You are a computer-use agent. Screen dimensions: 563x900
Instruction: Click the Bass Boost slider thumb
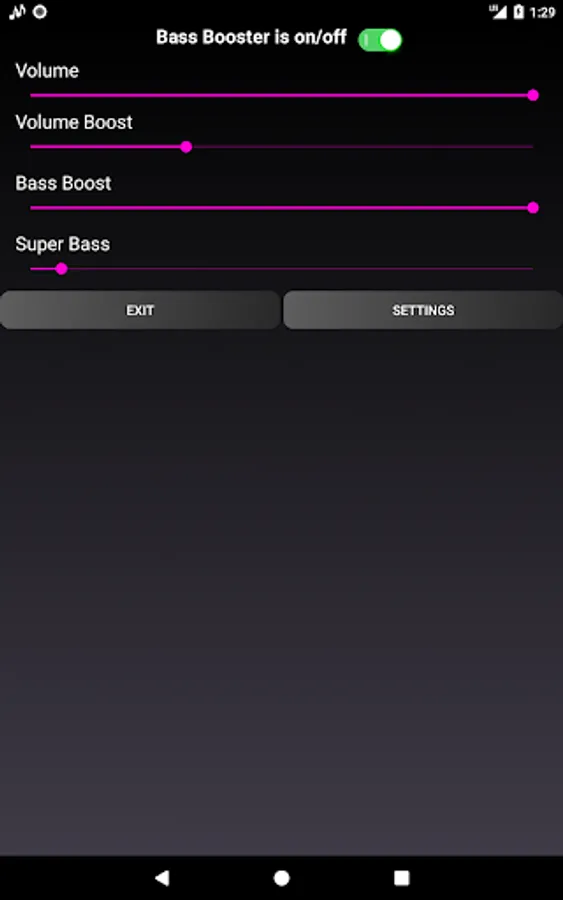[x=533, y=208]
